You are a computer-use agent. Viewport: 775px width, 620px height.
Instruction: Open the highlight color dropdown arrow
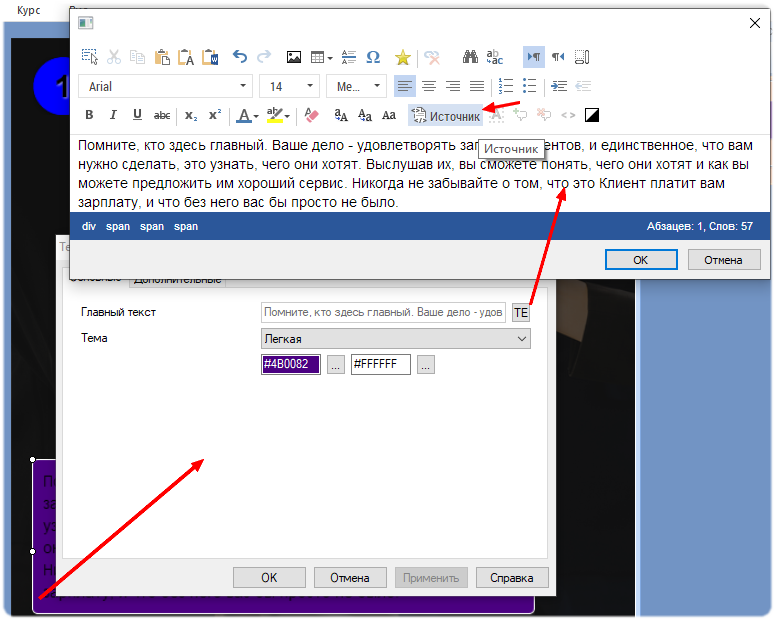287,117
